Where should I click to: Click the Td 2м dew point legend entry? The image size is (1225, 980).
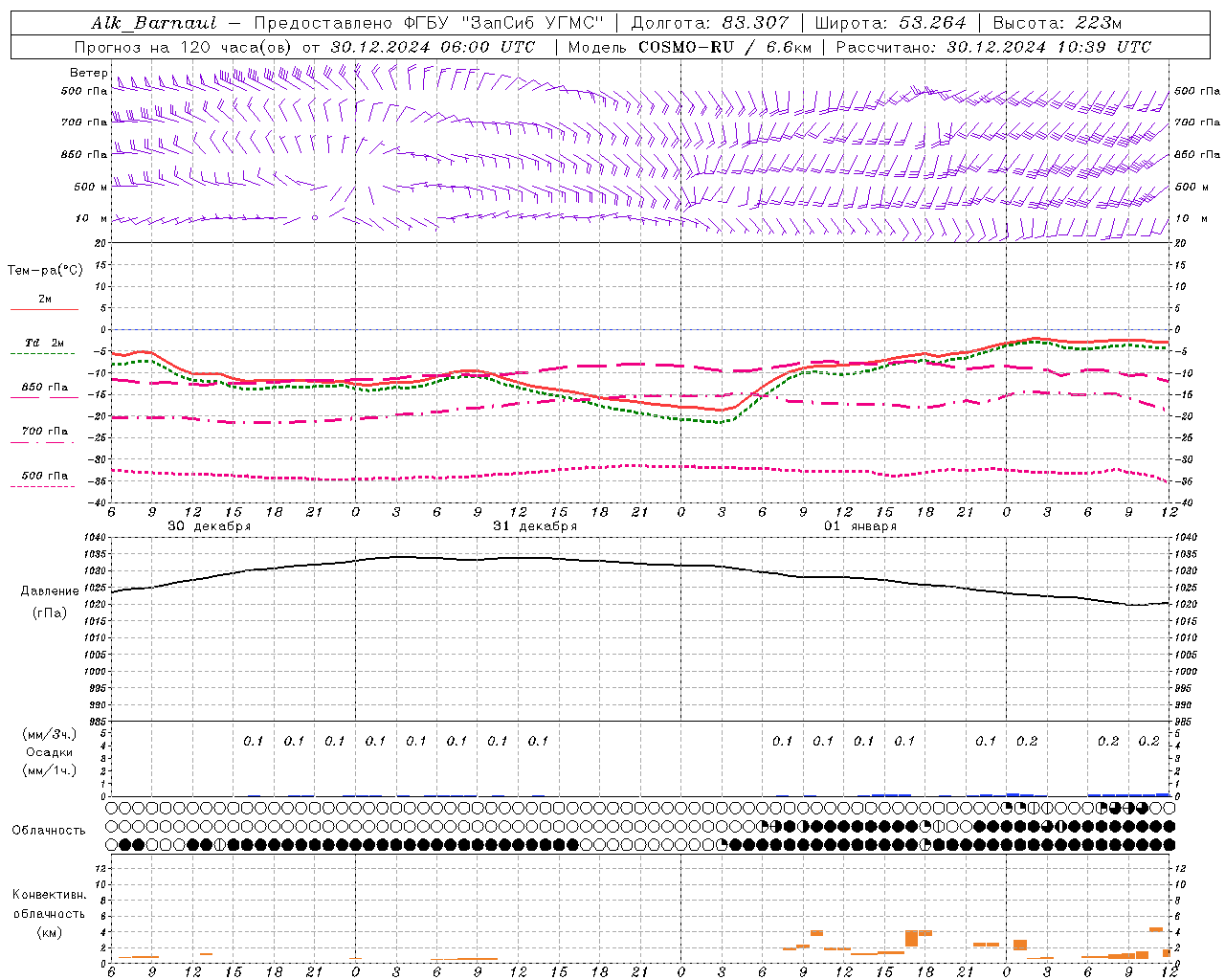(44, 343)
